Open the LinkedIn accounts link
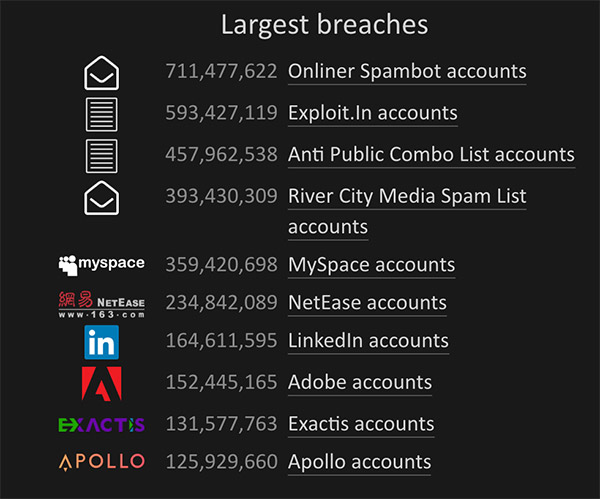The width and height of the screenshot is (600, 499). 368,342
